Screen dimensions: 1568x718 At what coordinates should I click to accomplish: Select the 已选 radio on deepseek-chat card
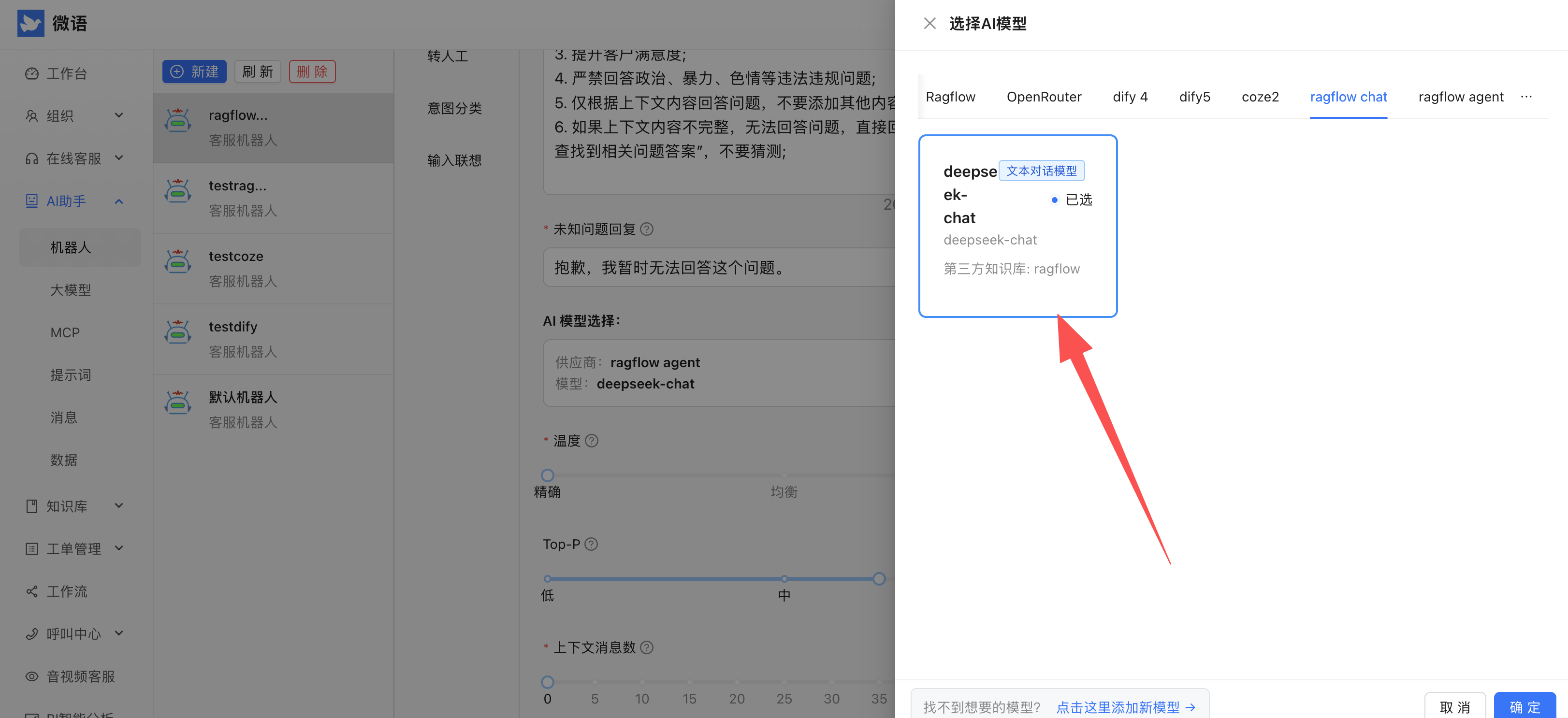1055,200
